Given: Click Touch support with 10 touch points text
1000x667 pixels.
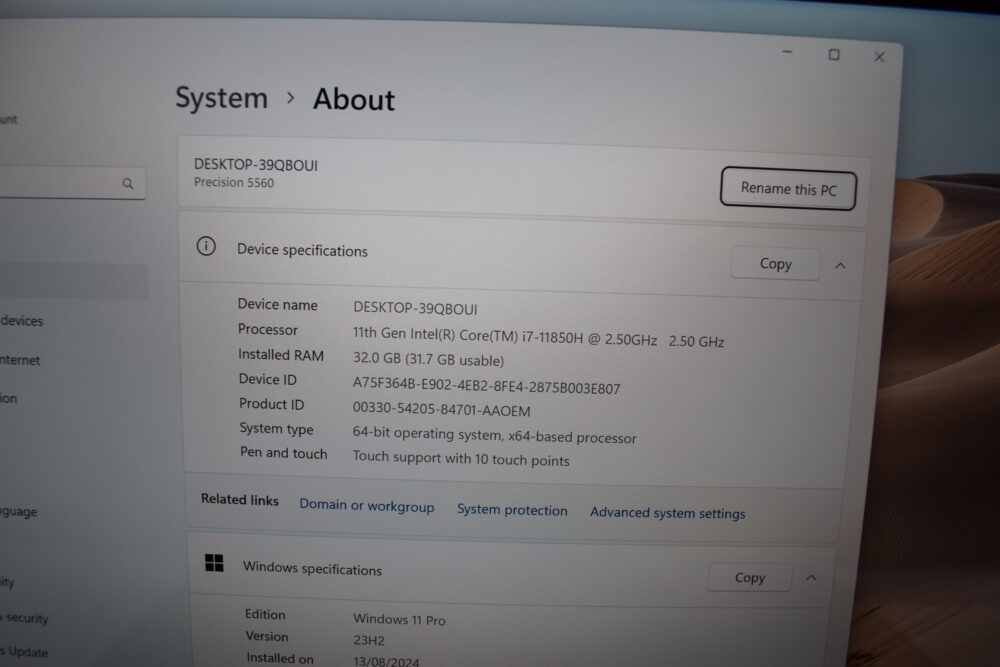Looking at the screenshot, I should (x=460, y=458).
